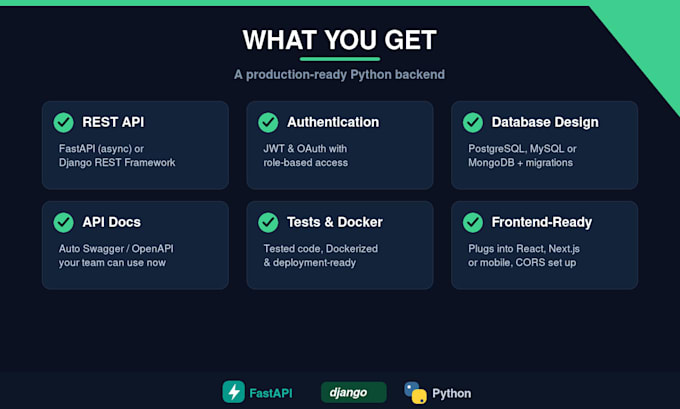The height and width of the screenshot is (409, 680).
Task: Click the green checkmark beside Frontend-Ready
Action: tap(473, 222)
